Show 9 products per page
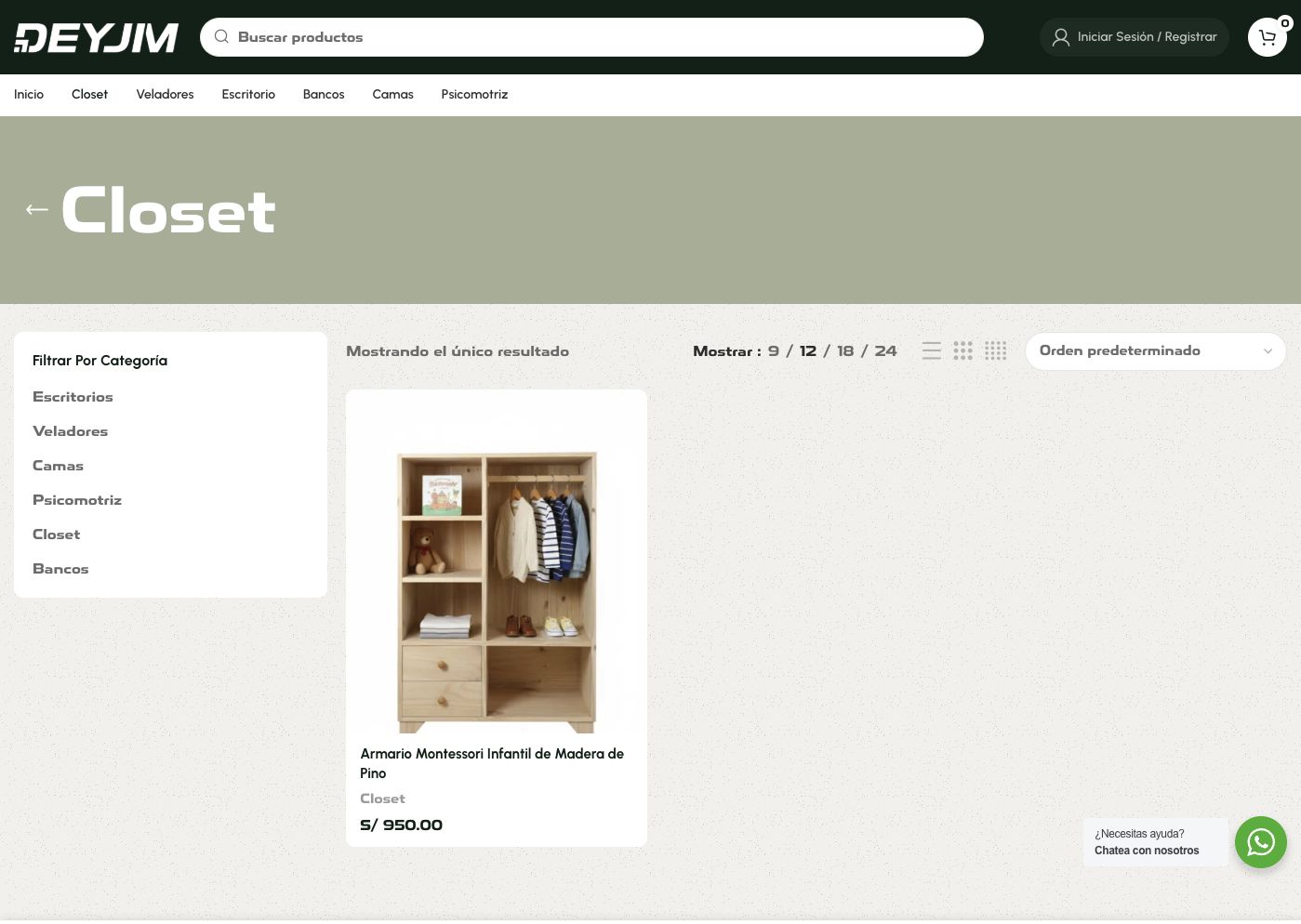The height and width of the screenshot is (924, 1301). [774, 351]
